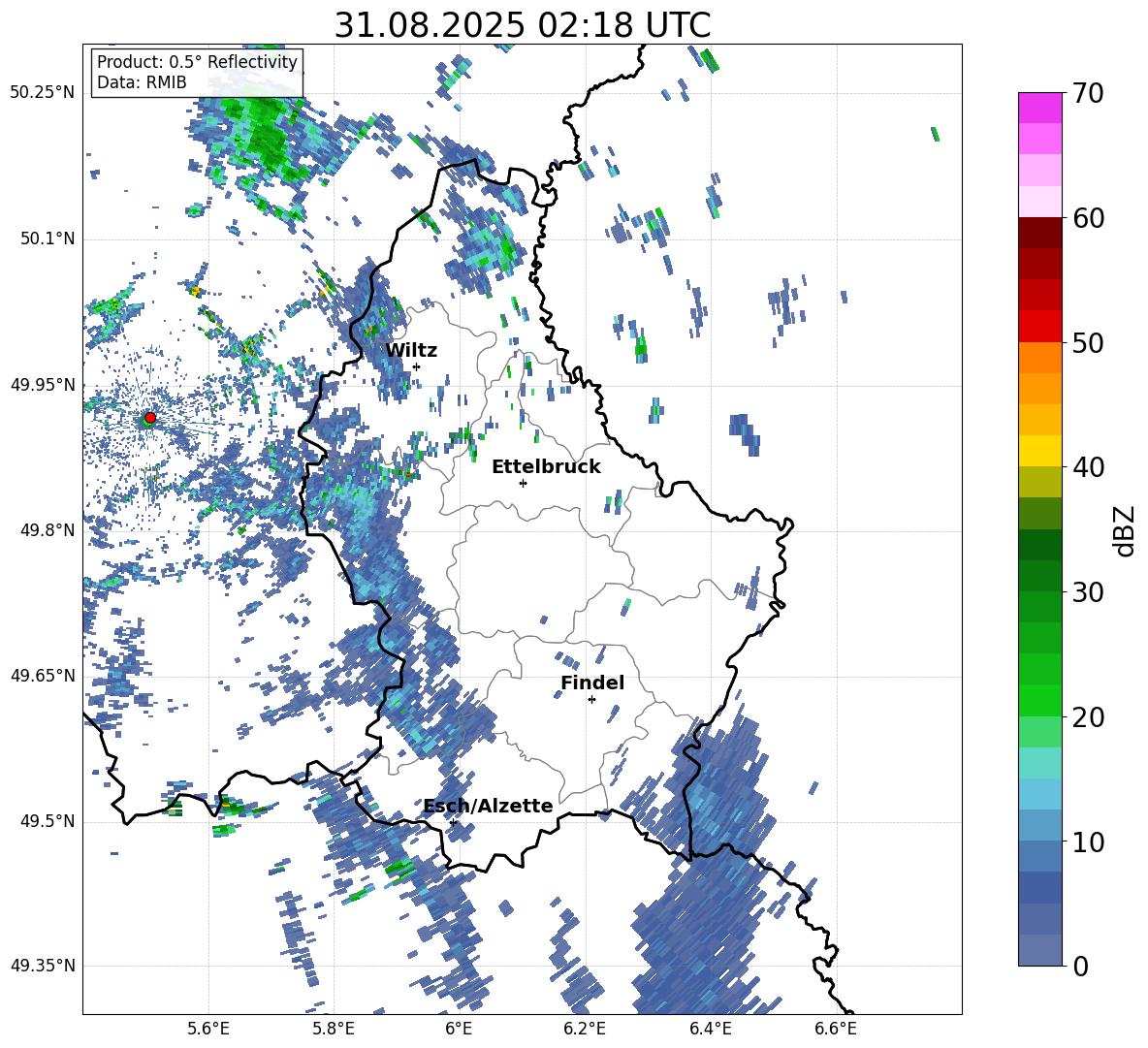The image size is (1148, 1048).
Task: Click the 0 label on colorbar
Action: [x=1080, y=967]
